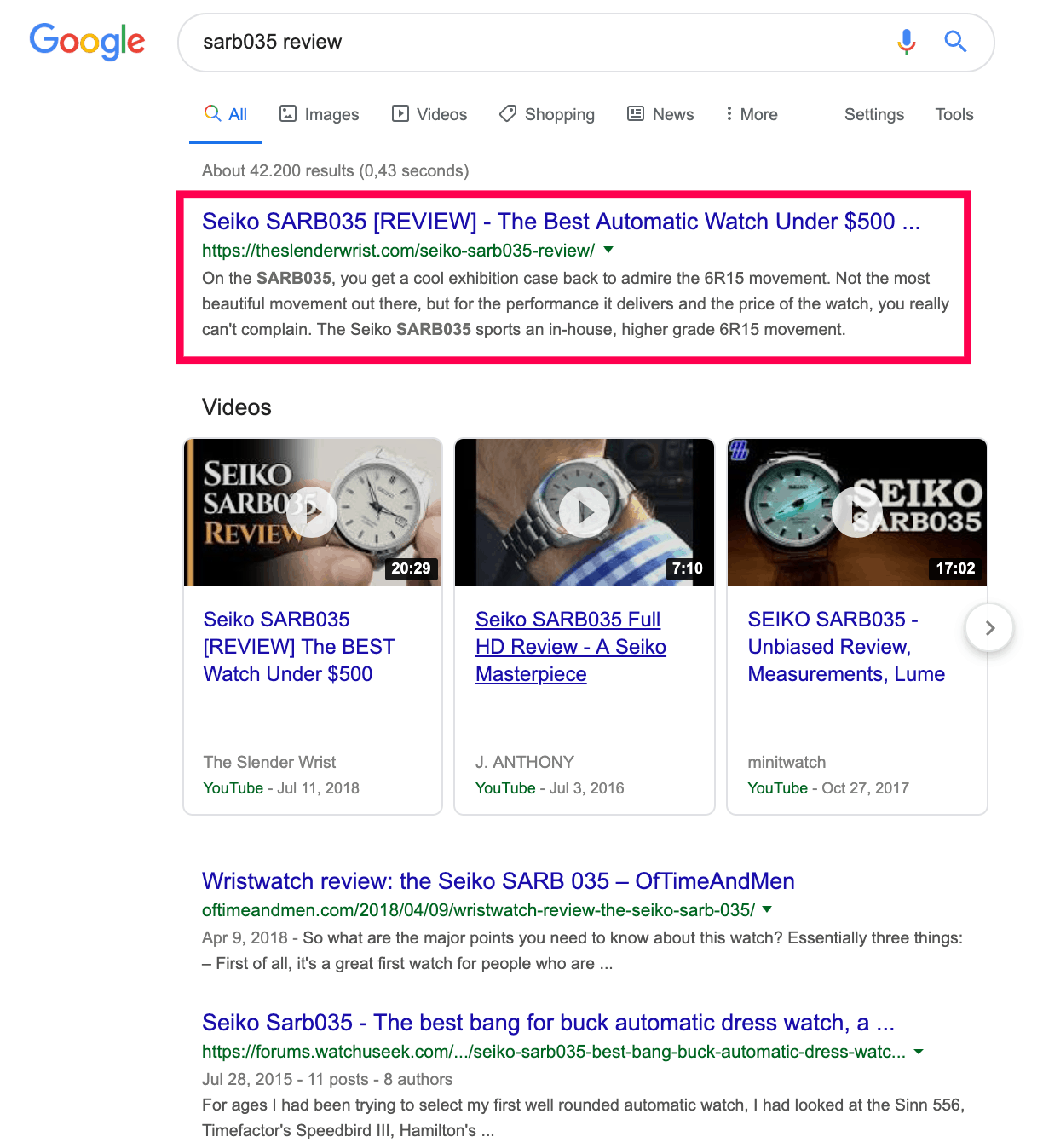Open the 'Seiko Sarb035 - The best bang for buck' result
This screenshot has height=1148, width=1043.
548,1023
